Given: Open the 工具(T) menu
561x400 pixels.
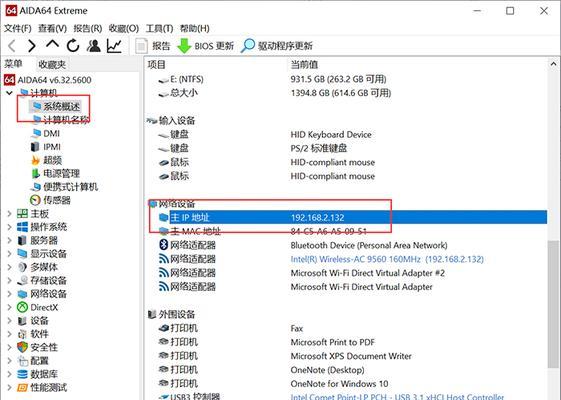Looking at the screenshot, I should [x=159, y=28].
